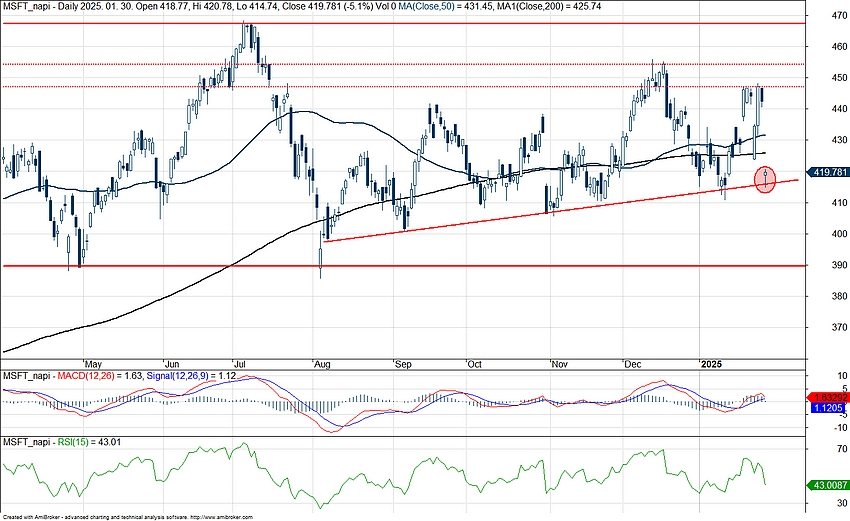Image resolution: width=850 pixels, height=521 pixels.
Task: Select the Dec label on time axis
Action: pos(633,364)
